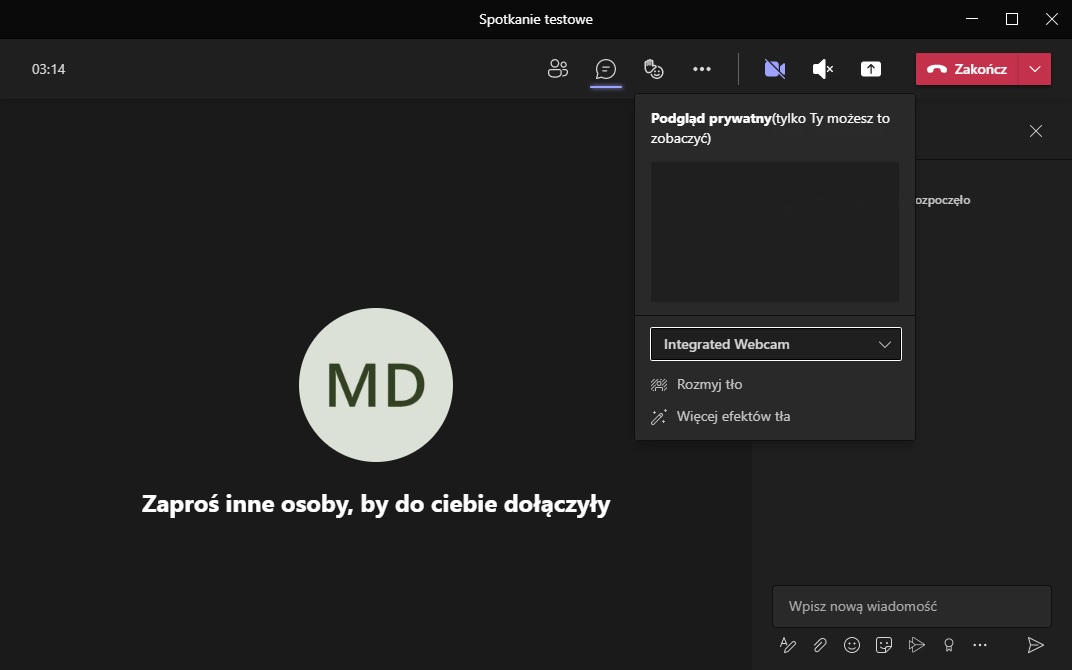This screenshot has width=1072, height=670.
Task: Open raise hand and reactions menu
Action: click(653, 69)
